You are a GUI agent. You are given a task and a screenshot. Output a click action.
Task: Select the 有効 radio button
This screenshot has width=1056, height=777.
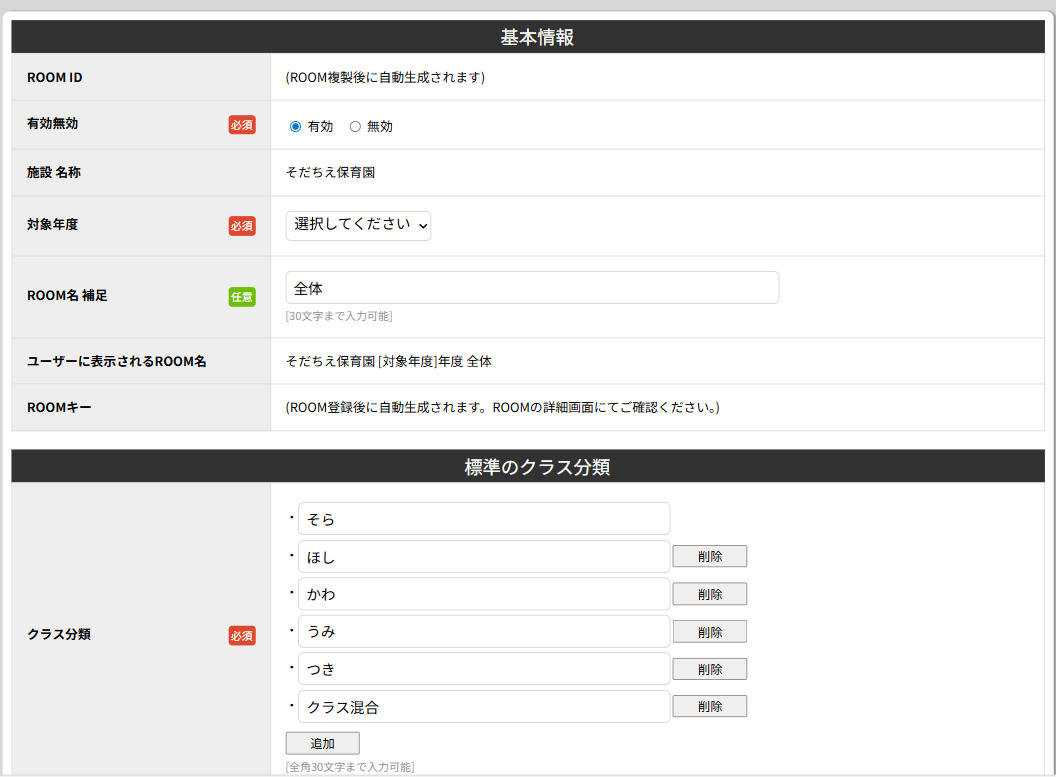click(x=295, y=127)
